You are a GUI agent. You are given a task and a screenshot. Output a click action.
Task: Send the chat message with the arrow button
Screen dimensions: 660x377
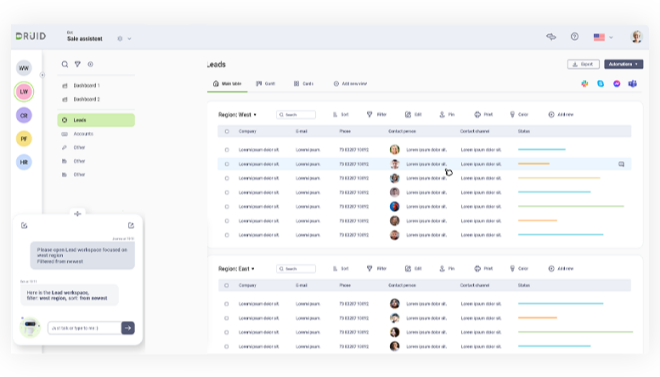[x=128, y=328]
